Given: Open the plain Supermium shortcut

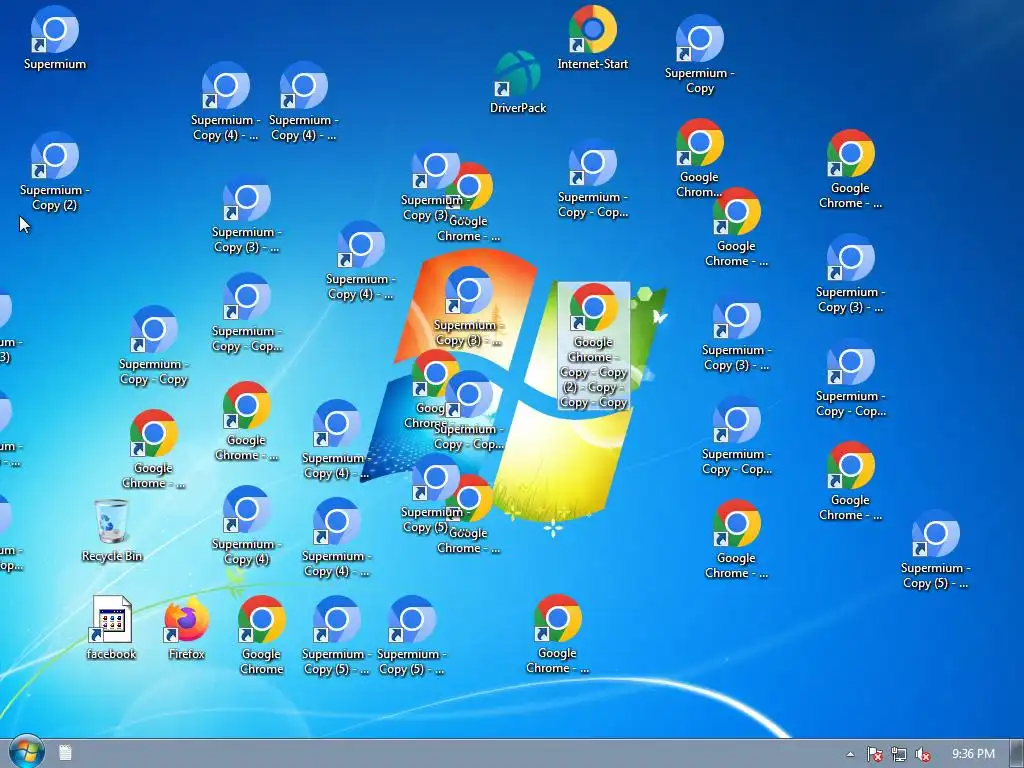Looking at the screenshot, I should pyautogui.click(x=55, y=38).
